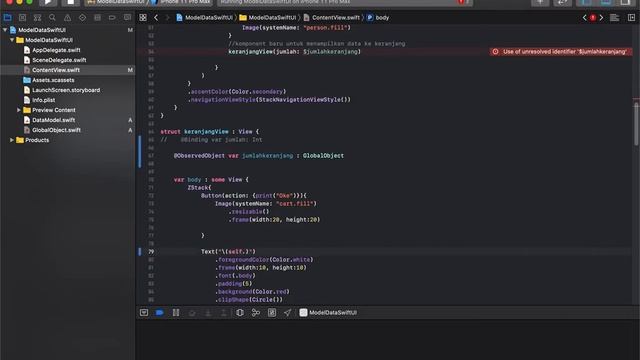Open LaunchScreen.storyboard
The height and width of the screenshot is (360, 640).
tap(66, 90)
